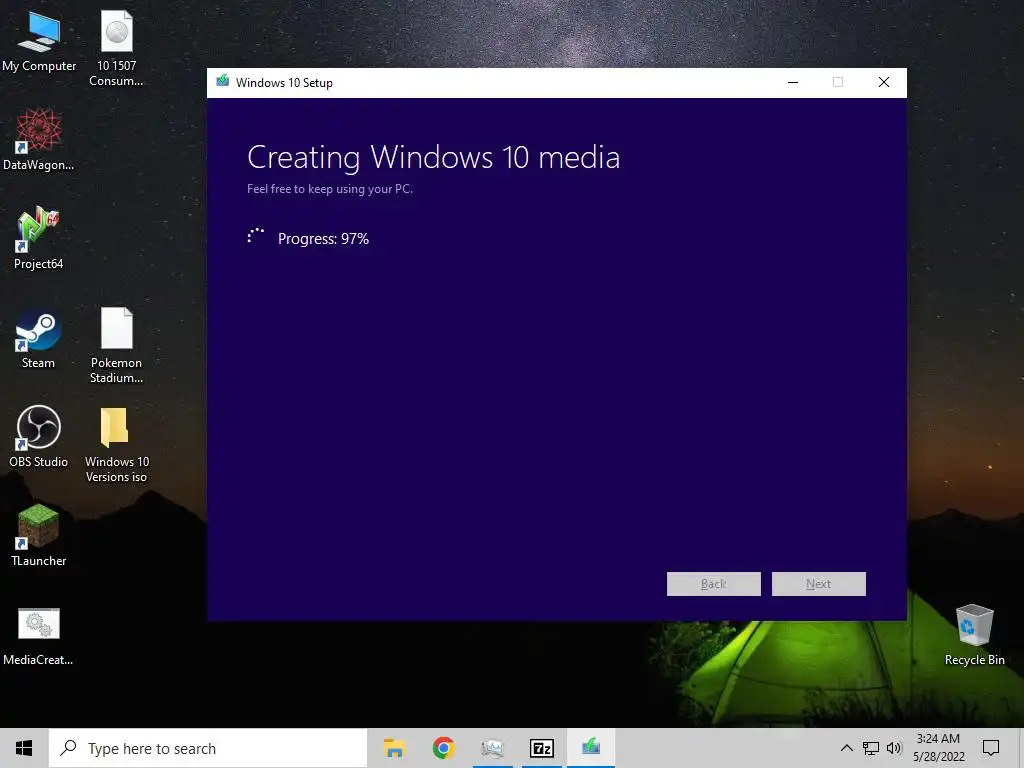Switch to the monitor app taskbar icon

tap(492, 748)
